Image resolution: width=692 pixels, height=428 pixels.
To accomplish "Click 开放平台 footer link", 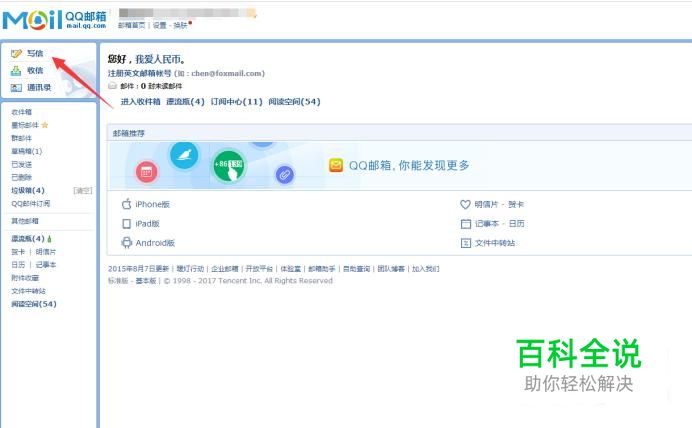I will pos(259,269).
